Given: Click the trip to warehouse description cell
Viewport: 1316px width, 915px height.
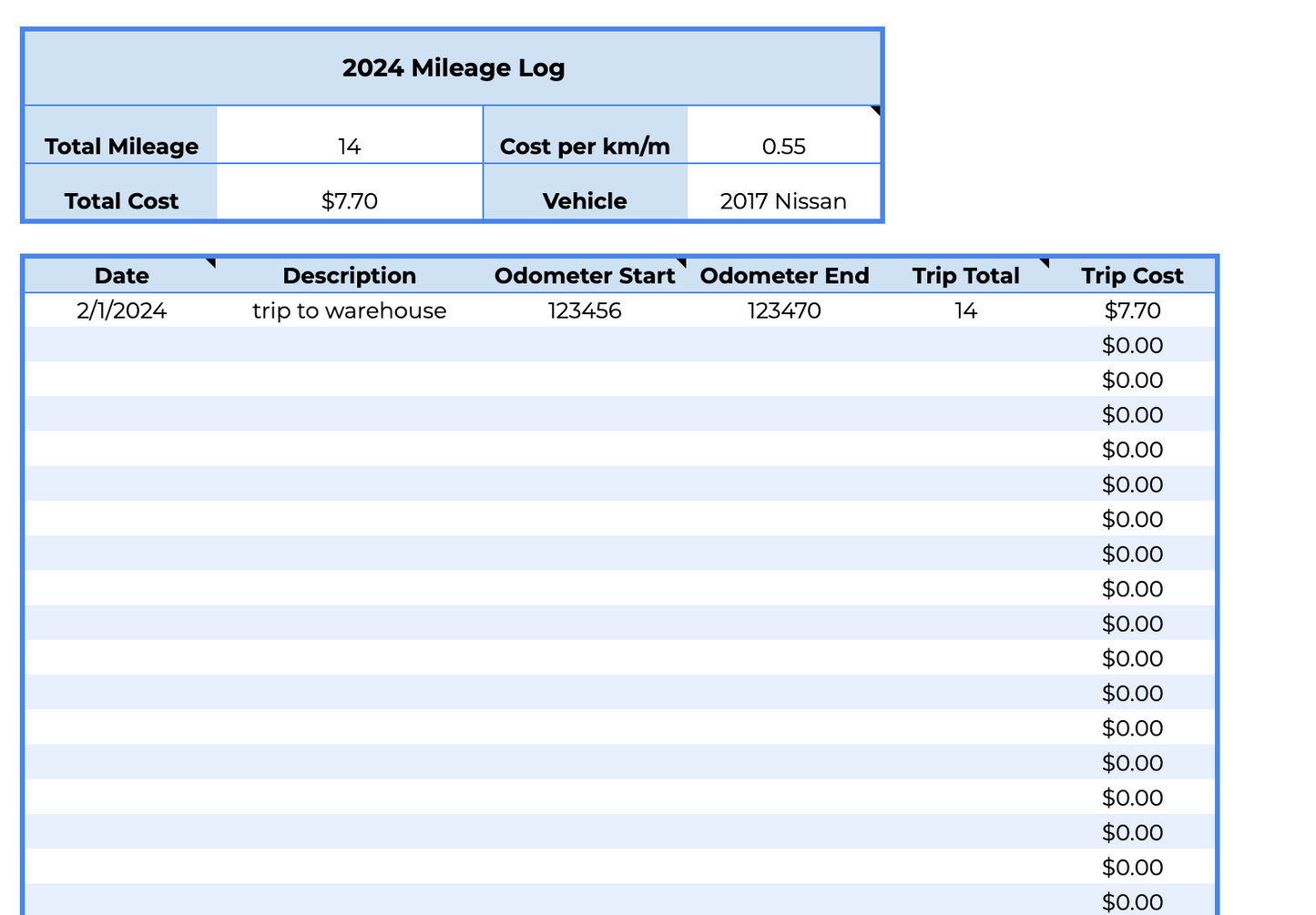Looking at the screenshot, I should pos(349,311).
